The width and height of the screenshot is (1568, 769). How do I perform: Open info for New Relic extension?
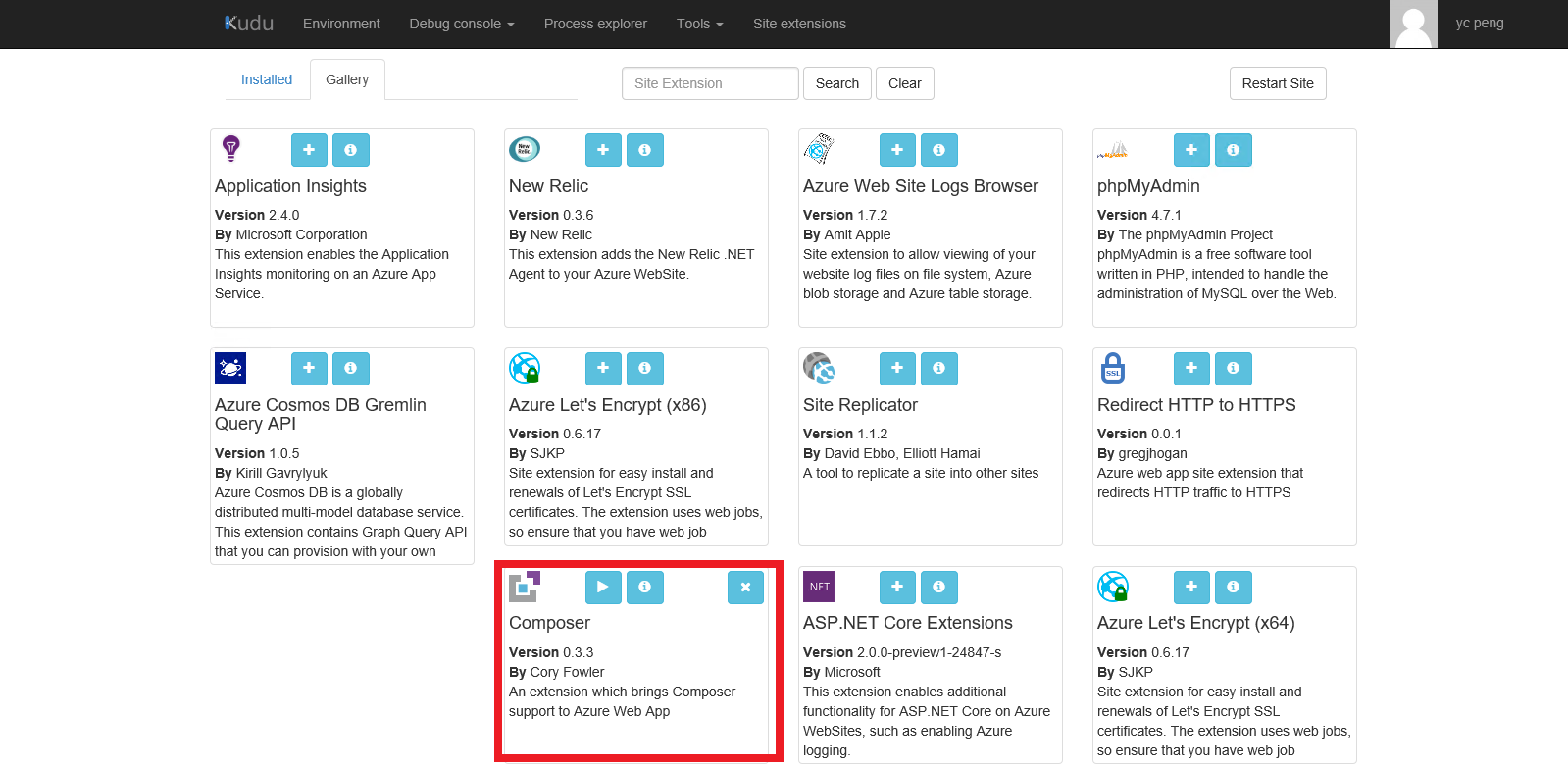pos(645,150)
